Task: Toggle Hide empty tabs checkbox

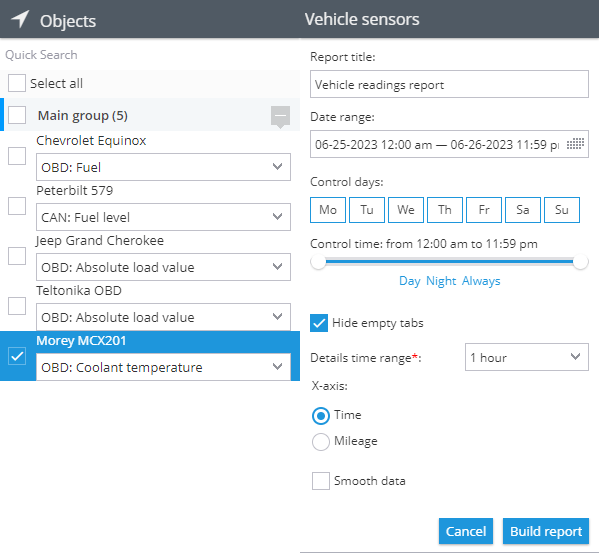Action: tap(319, 323)
